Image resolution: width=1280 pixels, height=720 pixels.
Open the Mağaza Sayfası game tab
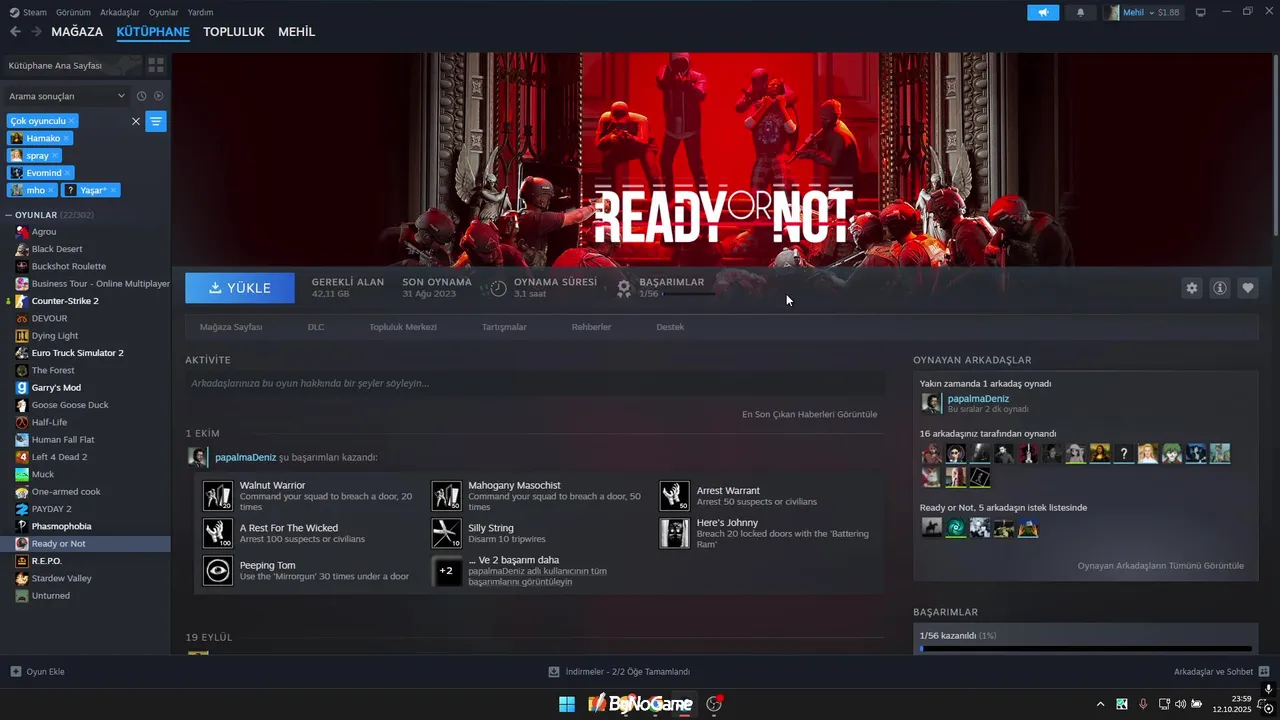(x=231, y=327)
